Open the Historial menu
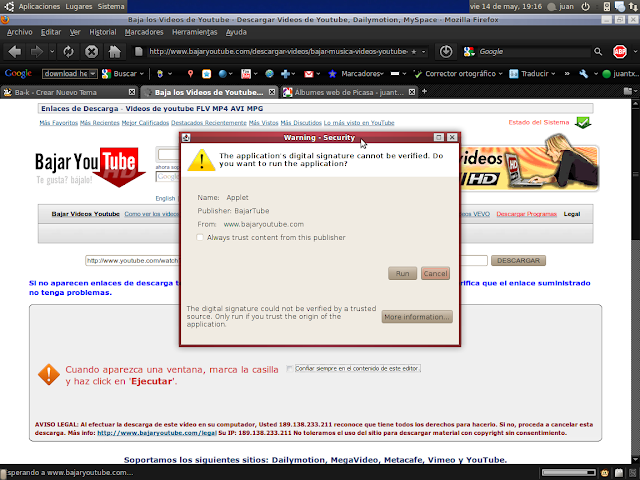The width and height of the screenshot is (640, 480). coord(102,32)
